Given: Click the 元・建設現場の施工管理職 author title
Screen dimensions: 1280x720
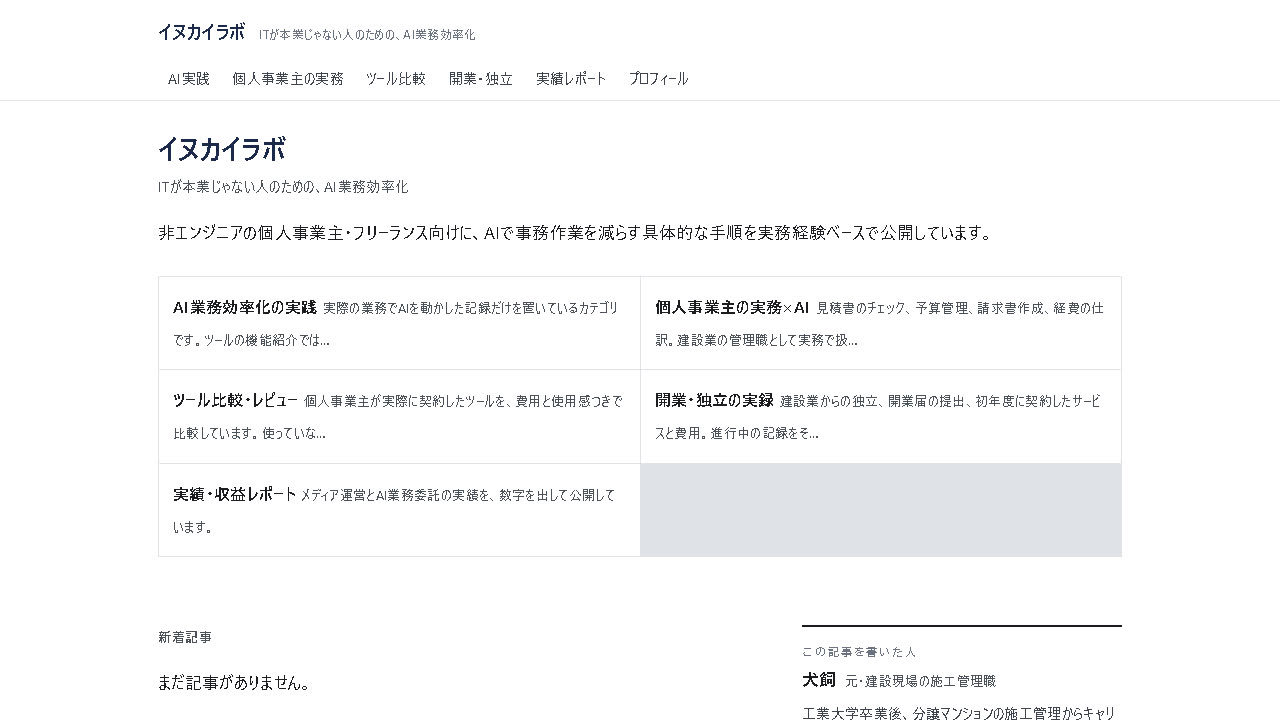Looking at the screenshot, I should click(x=920, y=681).
